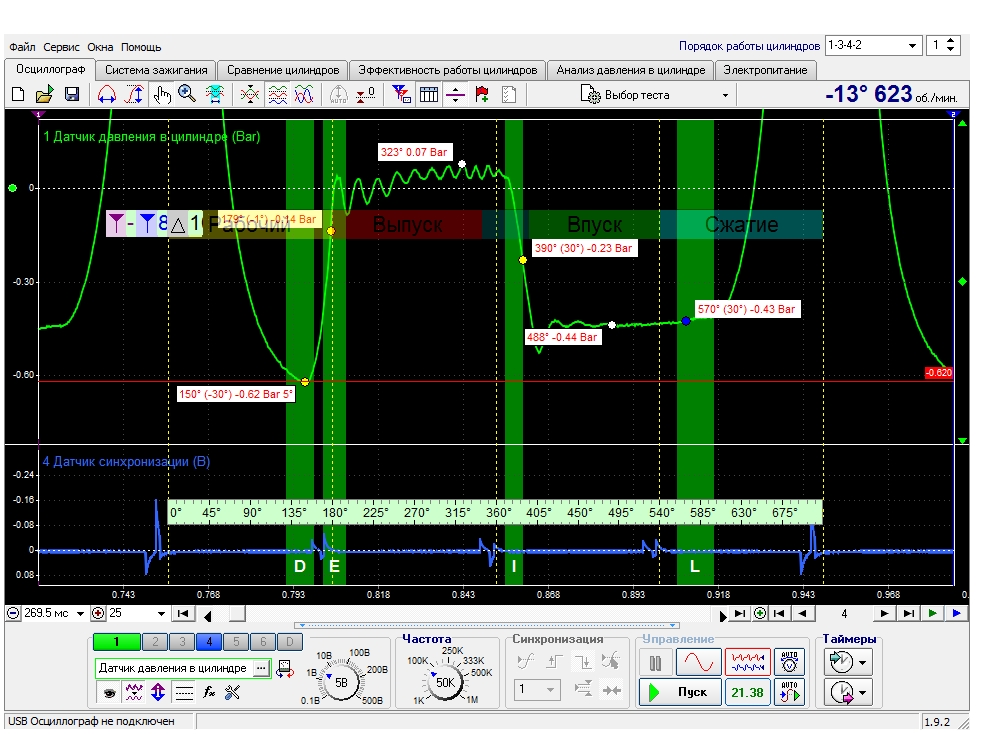Image resolution: width=982 pixels, height=734 pixels.
Task: Select the magnifier zoom tool
Action: pyautogui.click(x=187, y=94)
